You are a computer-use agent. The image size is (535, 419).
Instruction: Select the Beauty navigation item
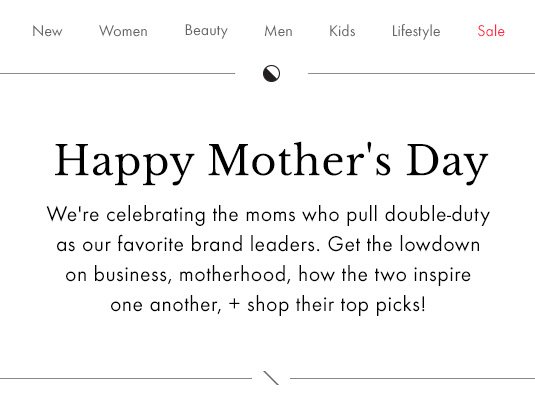(x=206, y=31)
